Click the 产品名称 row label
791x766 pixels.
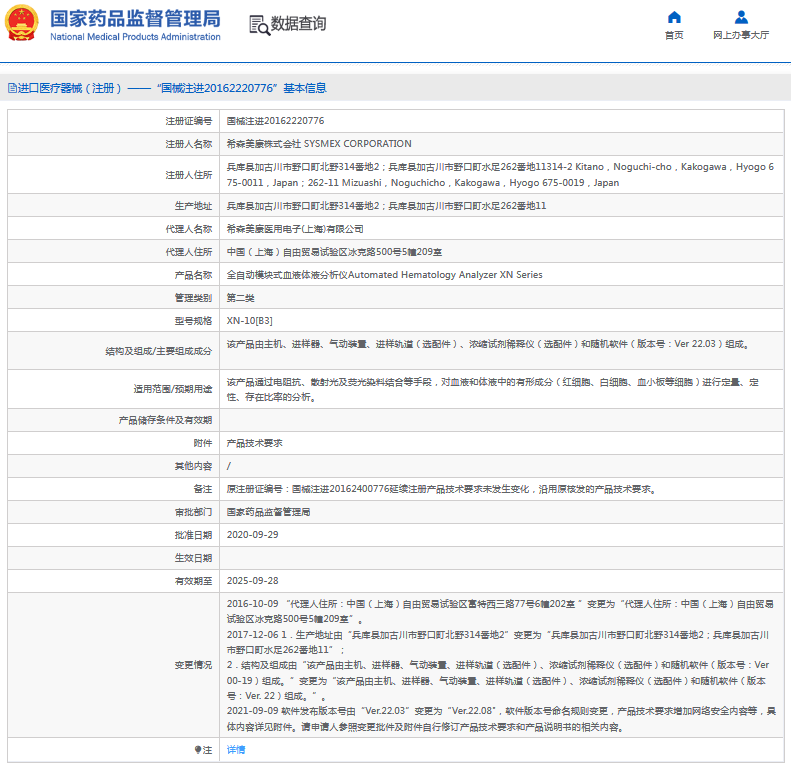[x=193, y=275]
